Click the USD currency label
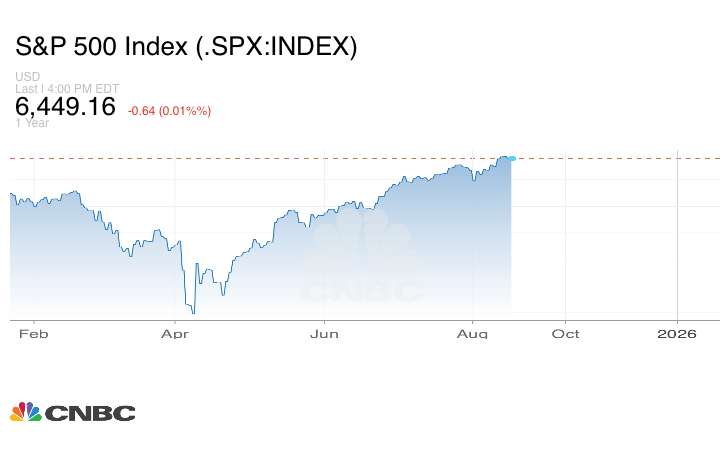The height and width of the screenshot is (450, 720). coord(26,77)
